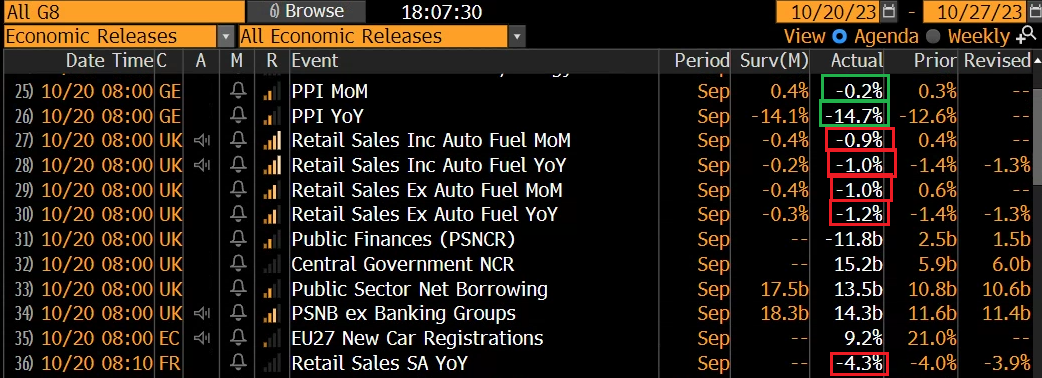Viewport: 1042px width, 378px height.
Task: Click speaker icon for Retail Sales Inc Auto Fuel MoM
Action: click(202, 141)
